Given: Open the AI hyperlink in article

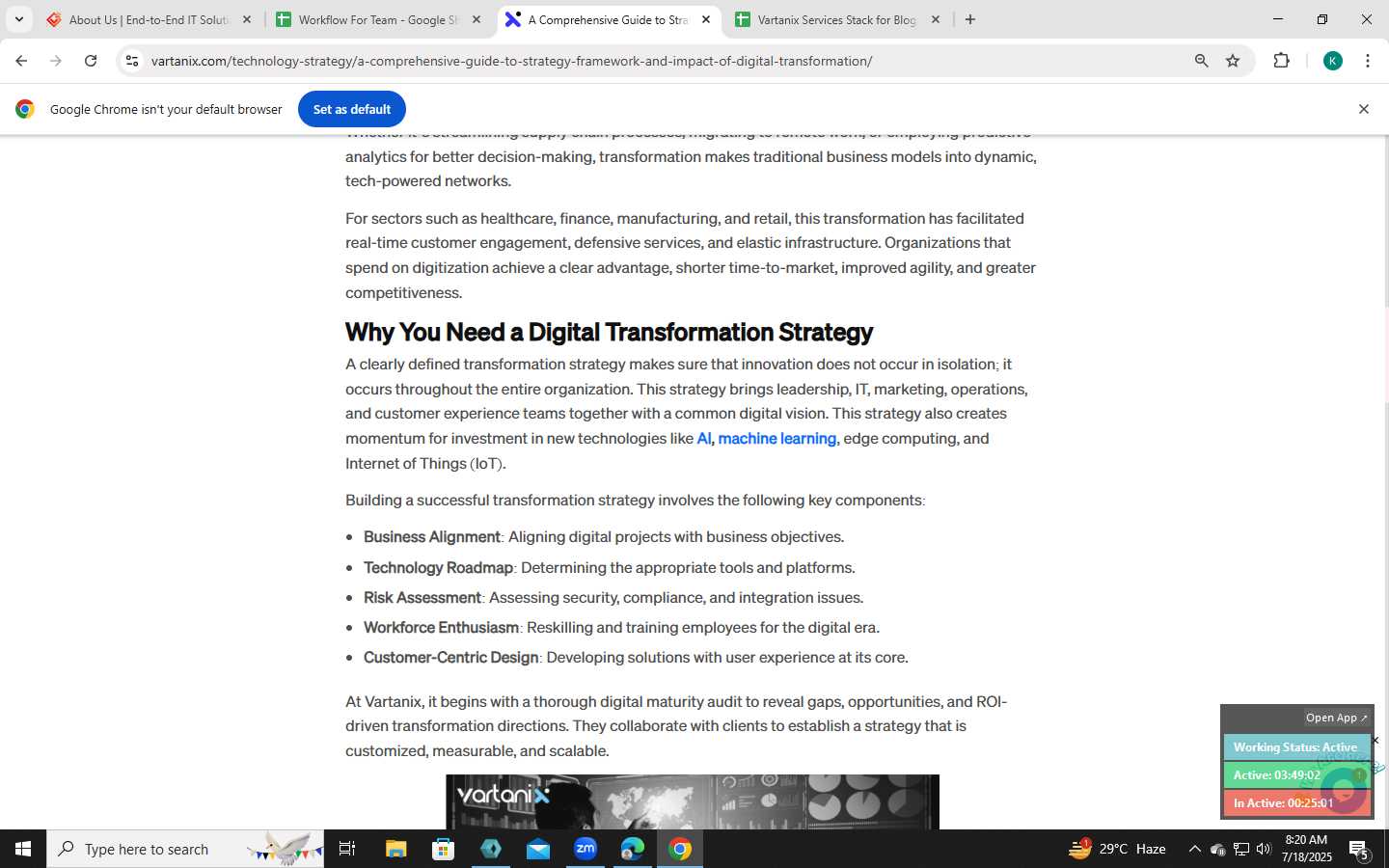Looking at the screenshot, I should (x=703, y=439).
